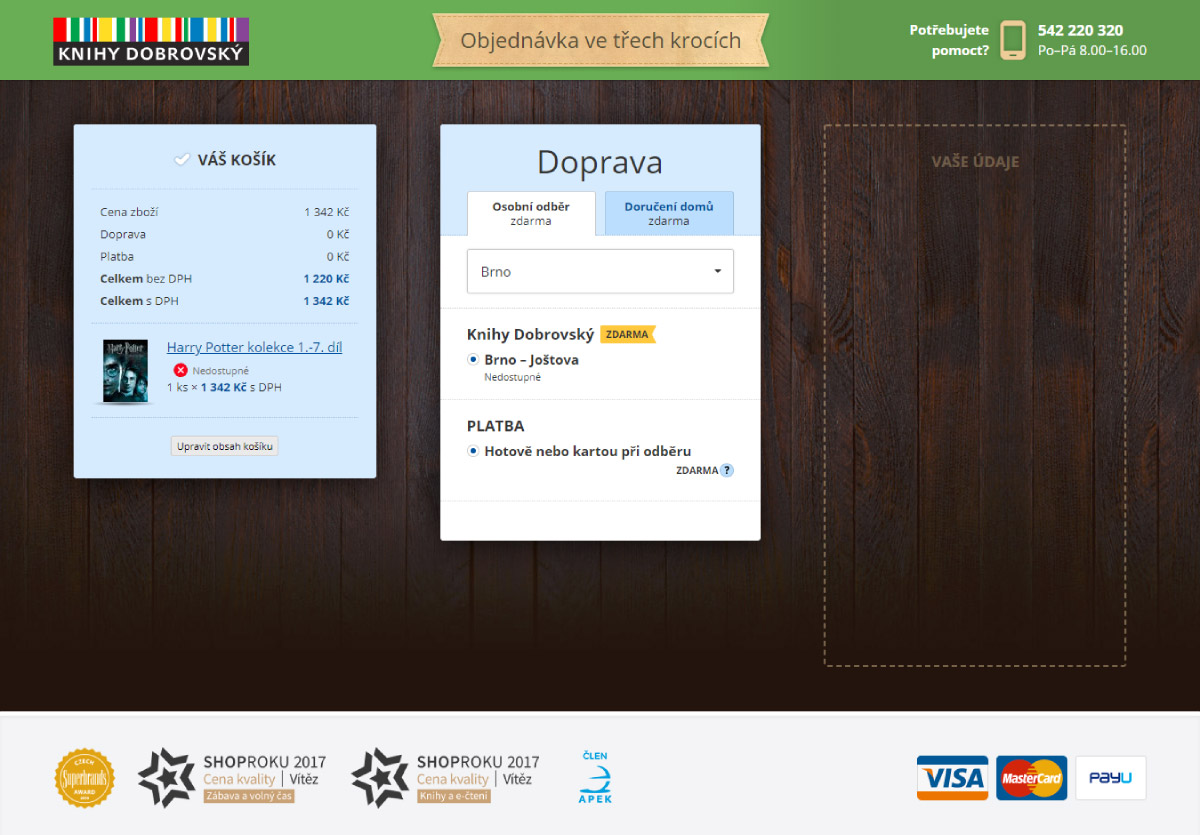Viewport: 1200px width, 835px height.
Task: Click the Harry Potter book cover thumbnail
Action: point(125,371)
